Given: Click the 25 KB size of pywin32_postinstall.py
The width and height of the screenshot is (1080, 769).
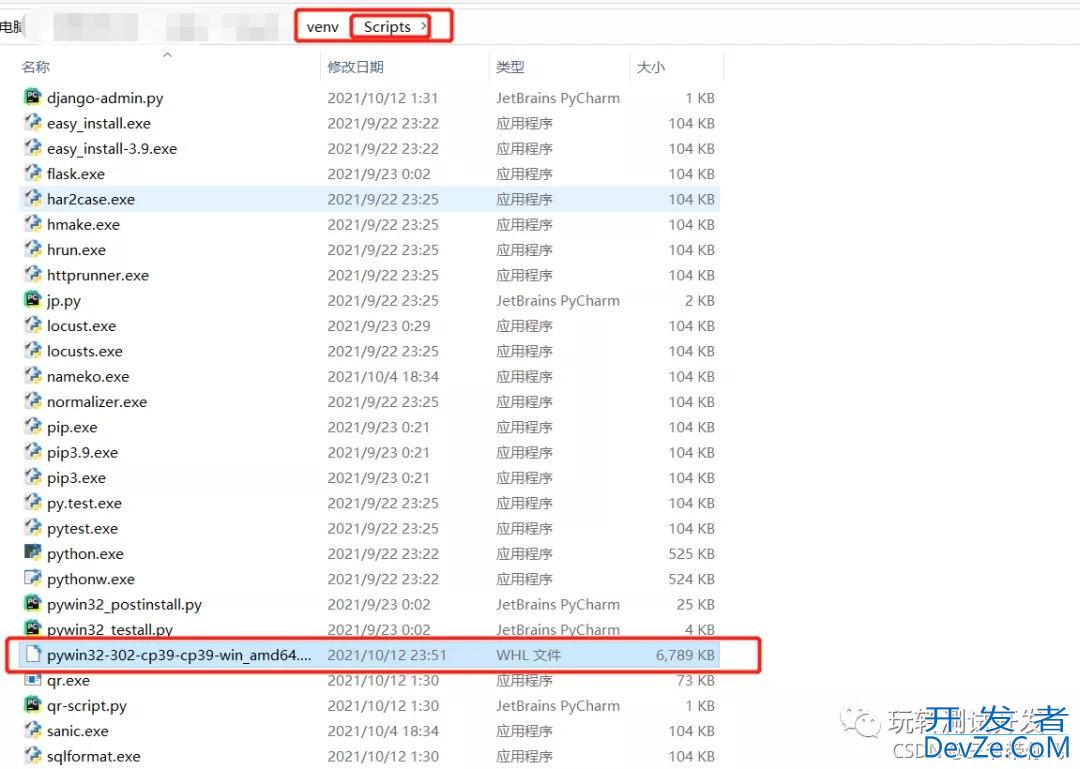Looking at the screenshot, I should (x=696, y=604).
